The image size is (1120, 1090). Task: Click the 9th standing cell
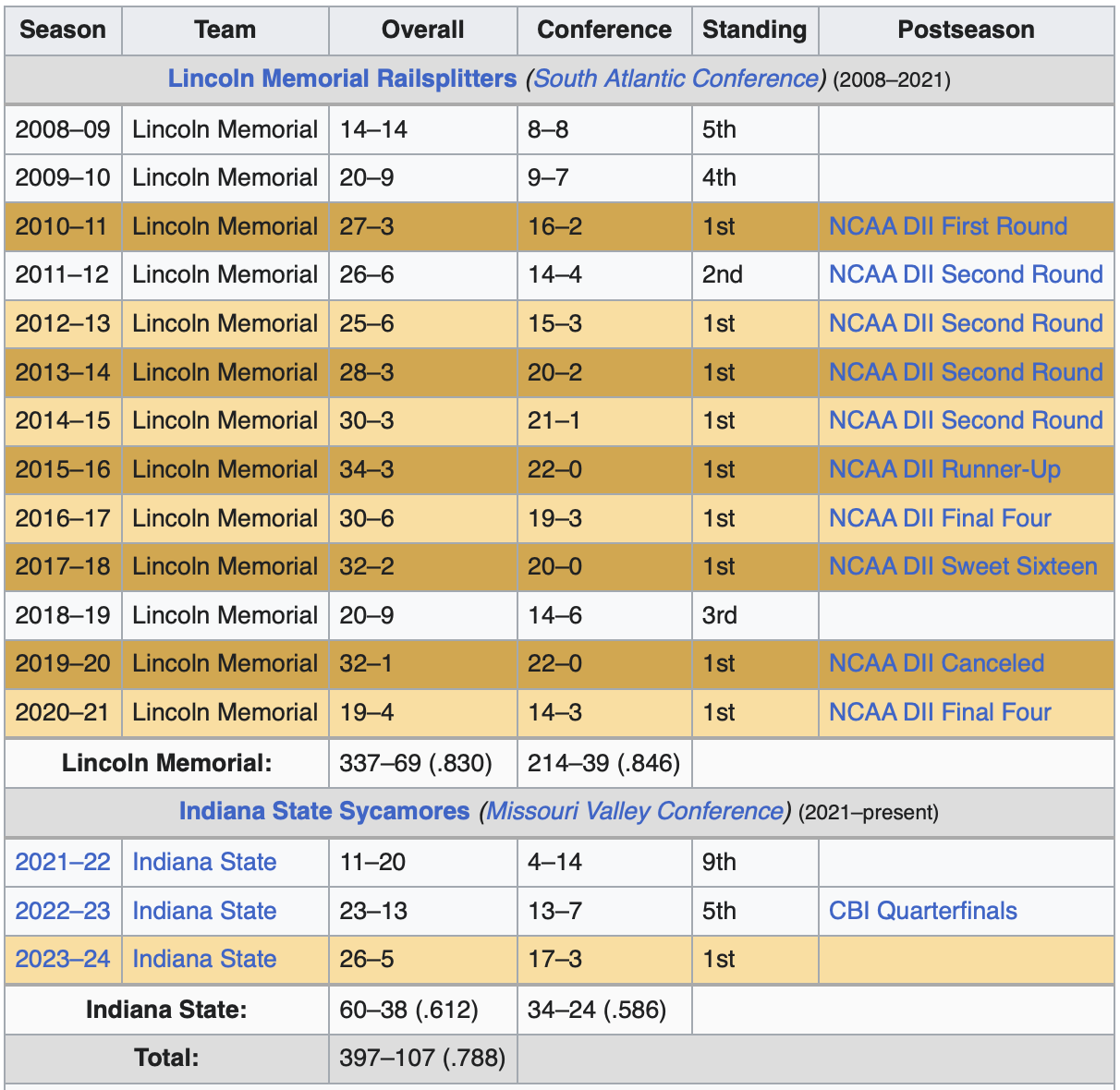coord(755,862)
